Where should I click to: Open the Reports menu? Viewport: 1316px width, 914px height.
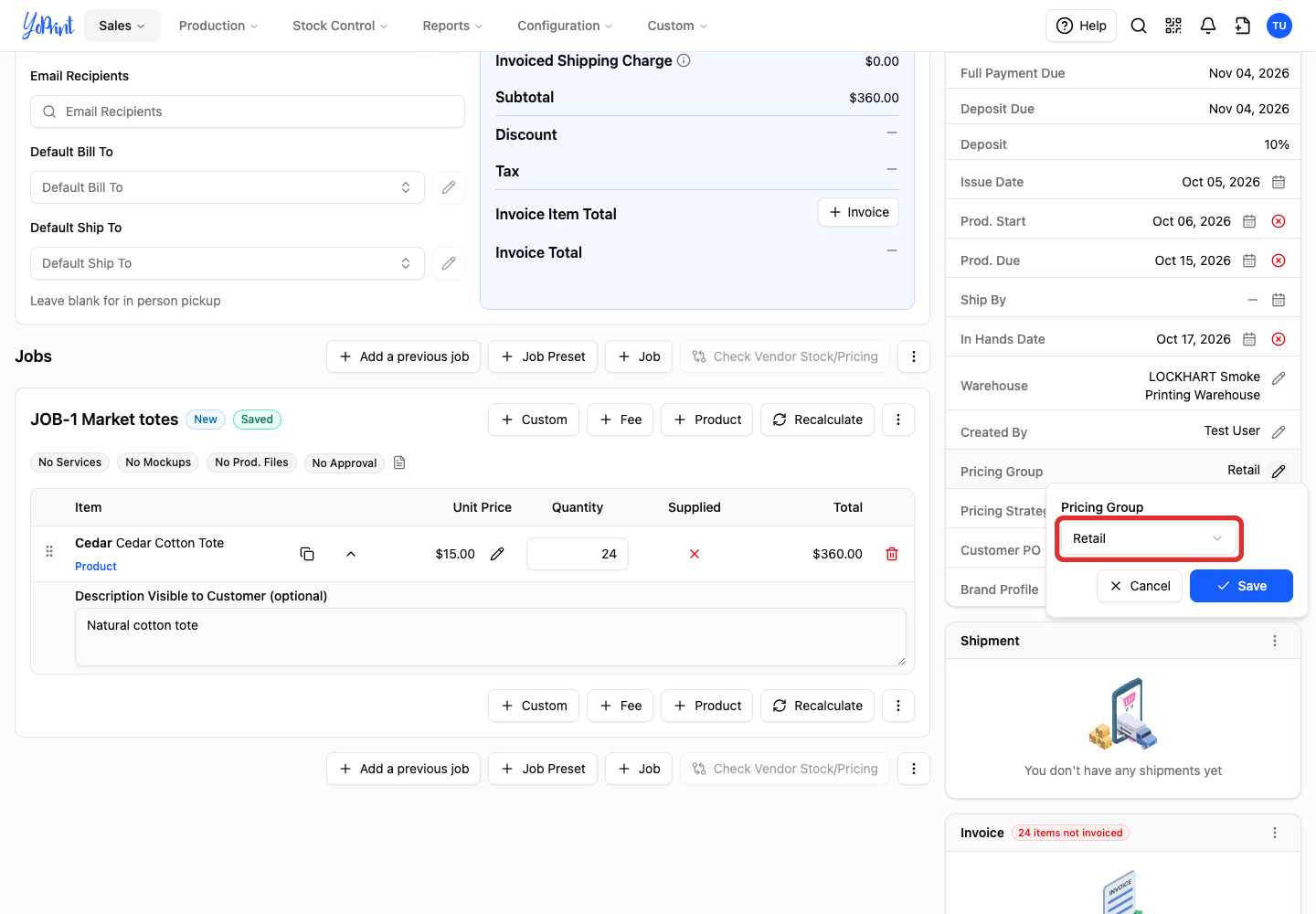coord(452,26)
